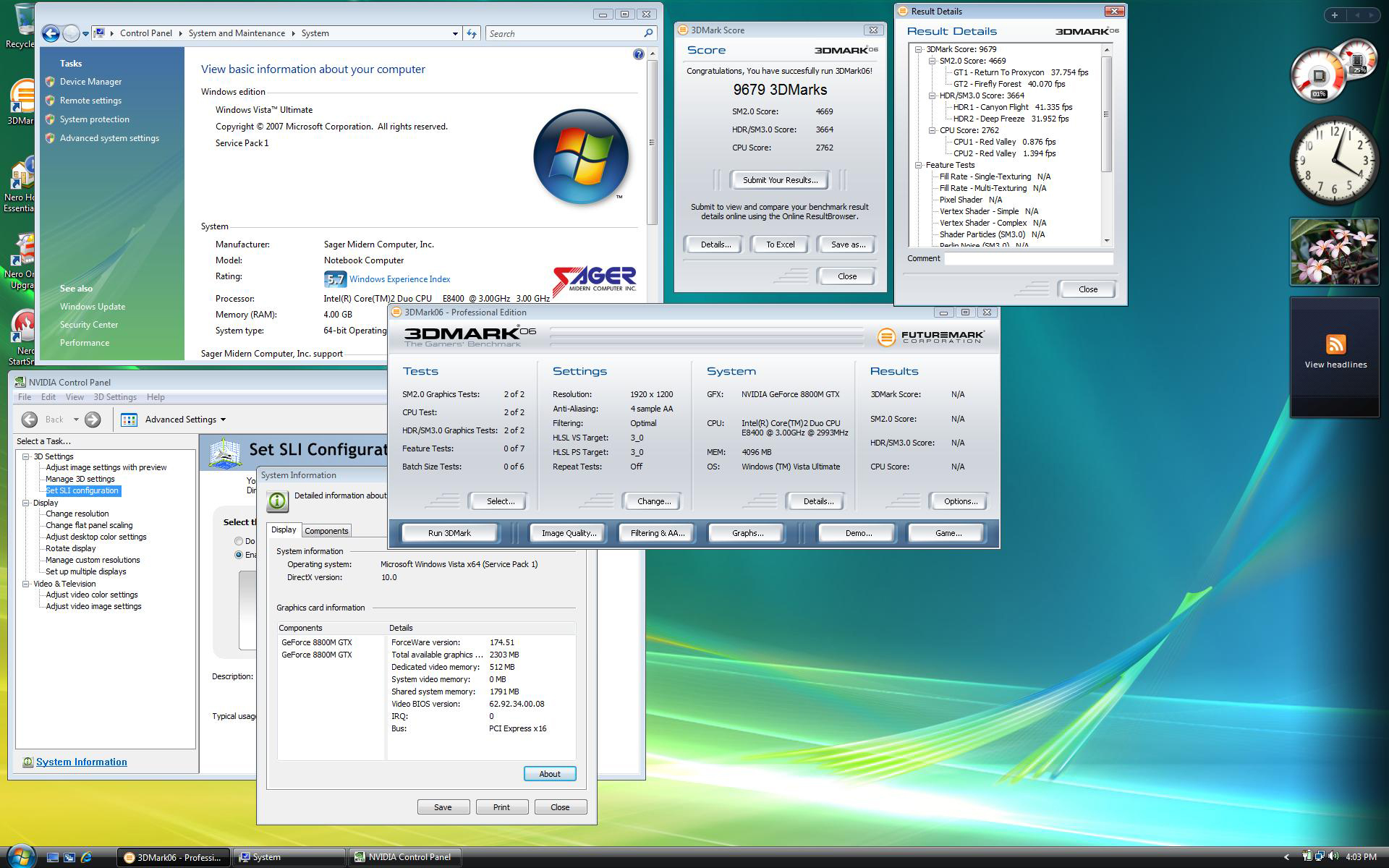The height and width of the screenshot is (868, 1389).
Task: Click the refresh icon beside address bar
Action: coord(472,33)
